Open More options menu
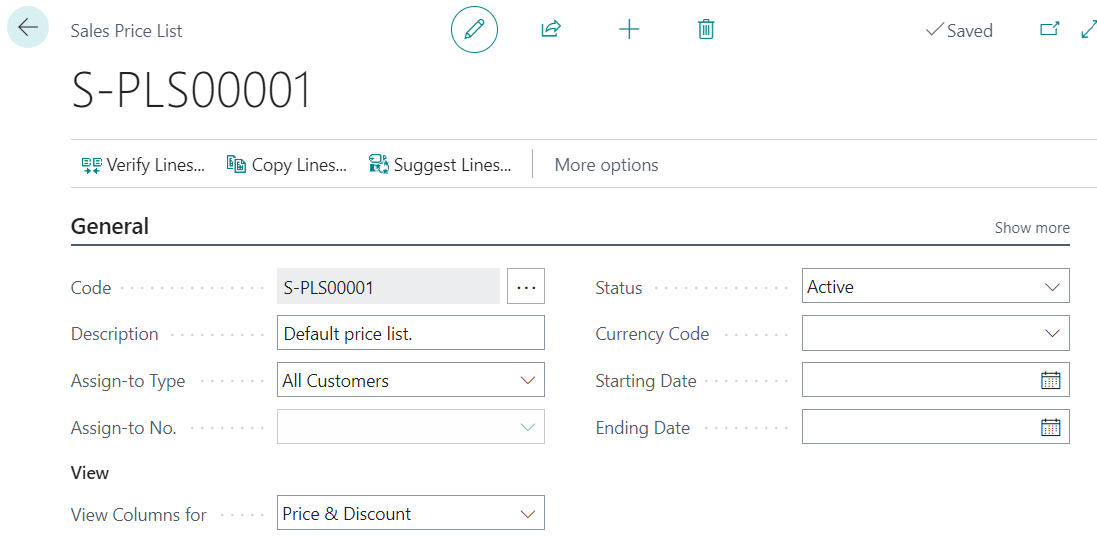This screenshot has width=1097, height=545. pyautogui.click(x=606, y=165)
